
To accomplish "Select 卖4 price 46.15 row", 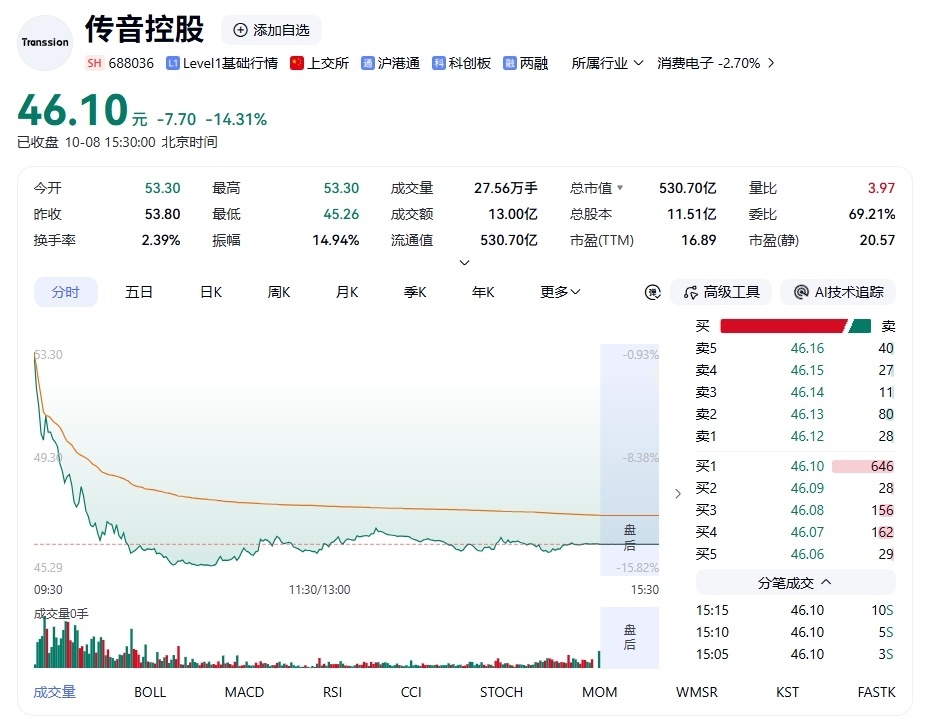I will click(x=795, y=370).
